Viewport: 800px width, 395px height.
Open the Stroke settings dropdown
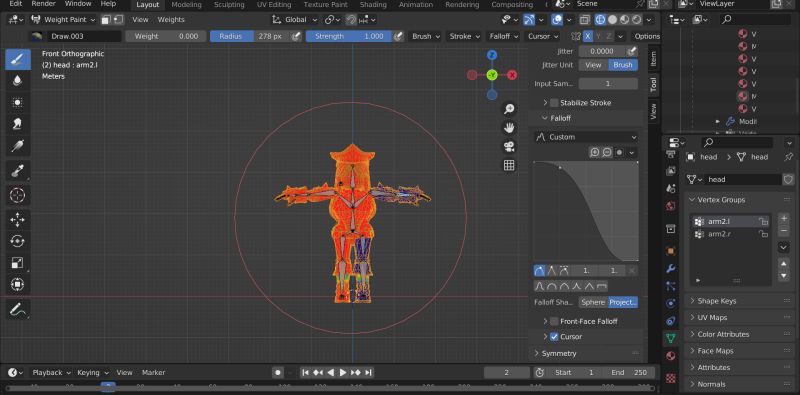tap(464, 36)
